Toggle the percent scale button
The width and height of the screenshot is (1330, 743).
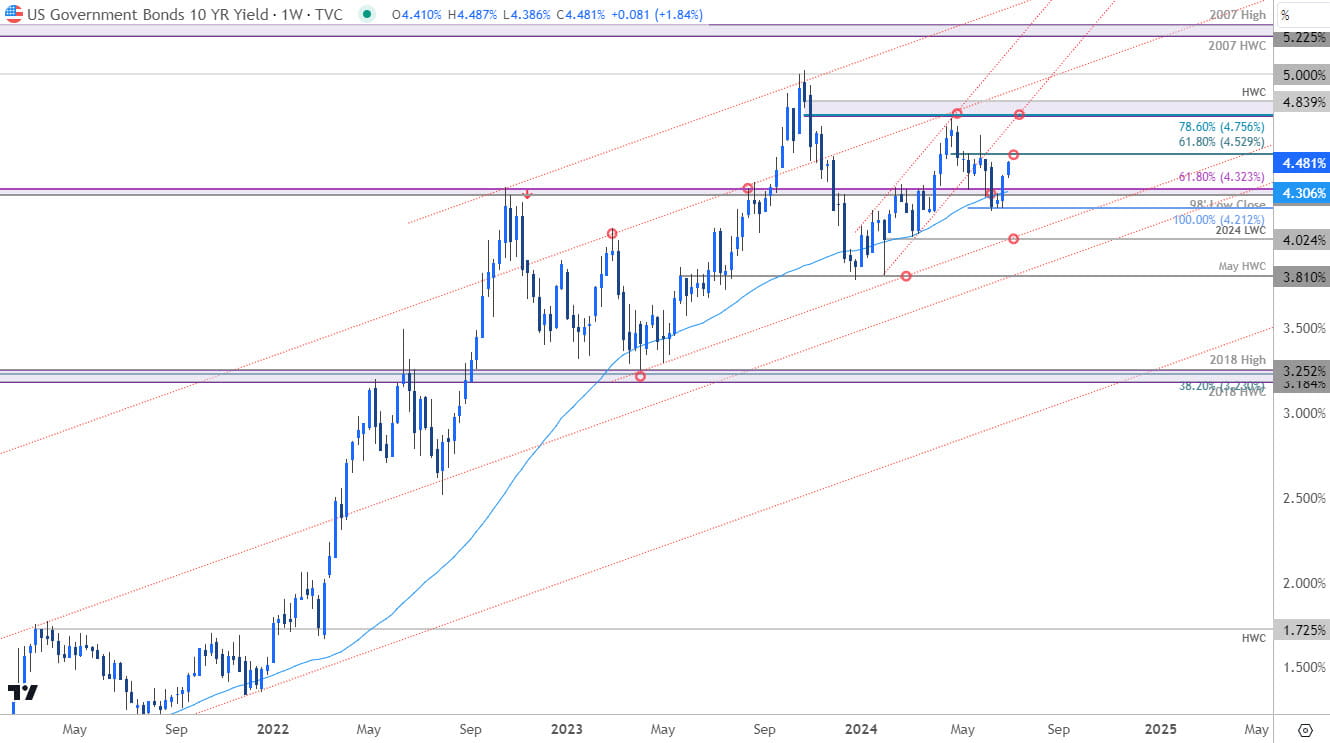click(x=1285, y=15)
